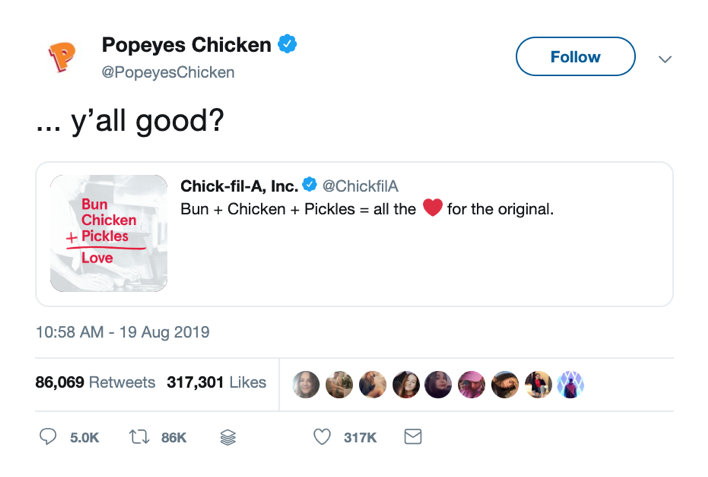Open the quoted Chick-fil-A tweet text
This screenshot has height=477, width=708.
(367, 210)
